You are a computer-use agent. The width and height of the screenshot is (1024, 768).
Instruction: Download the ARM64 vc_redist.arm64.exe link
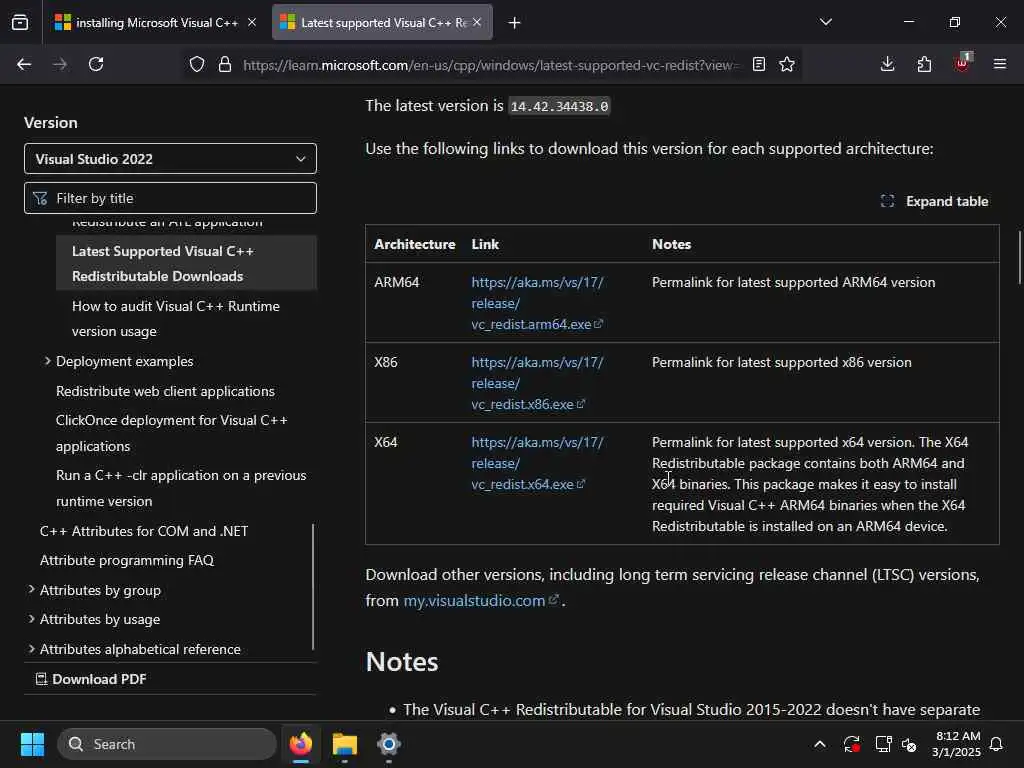click(537, 303)
